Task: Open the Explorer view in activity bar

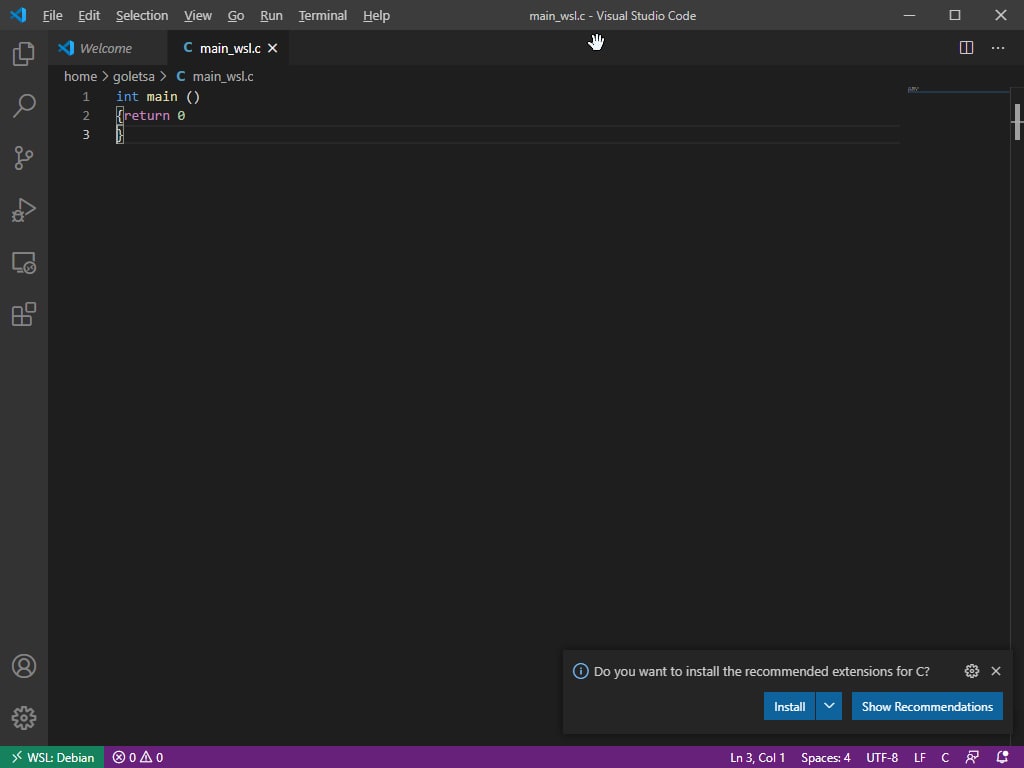Action: (24, 54)
